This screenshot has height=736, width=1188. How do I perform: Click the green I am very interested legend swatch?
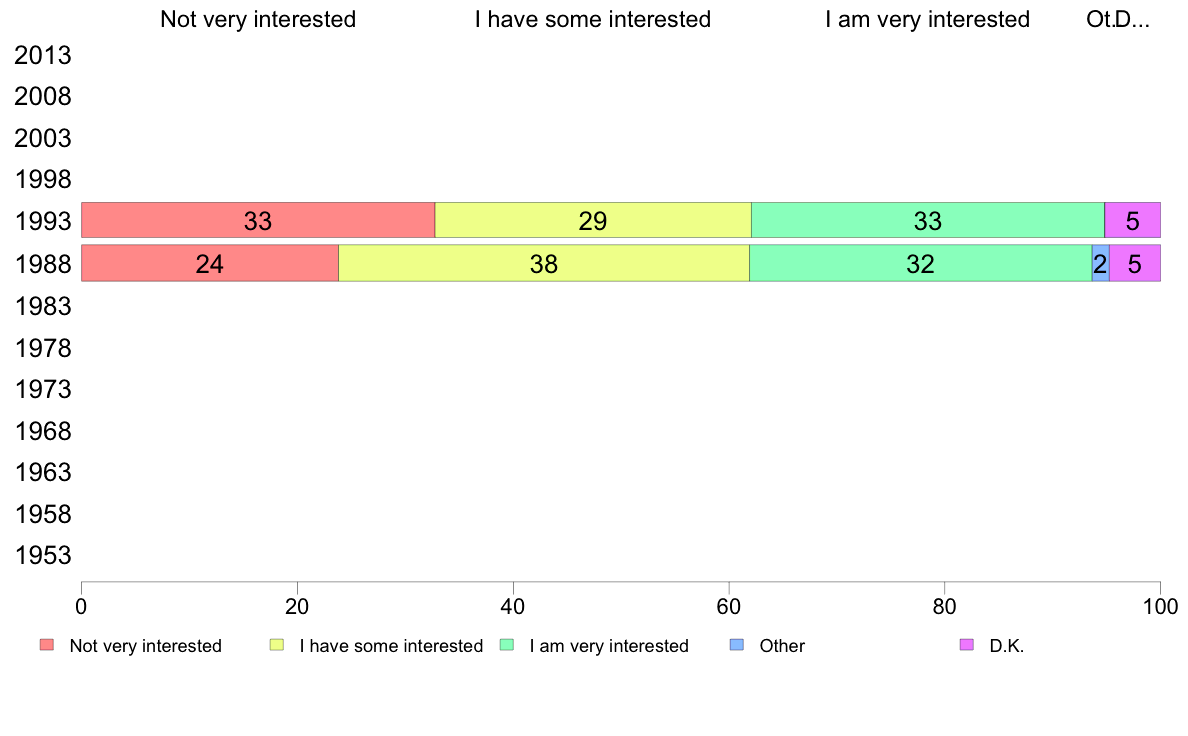507,645
